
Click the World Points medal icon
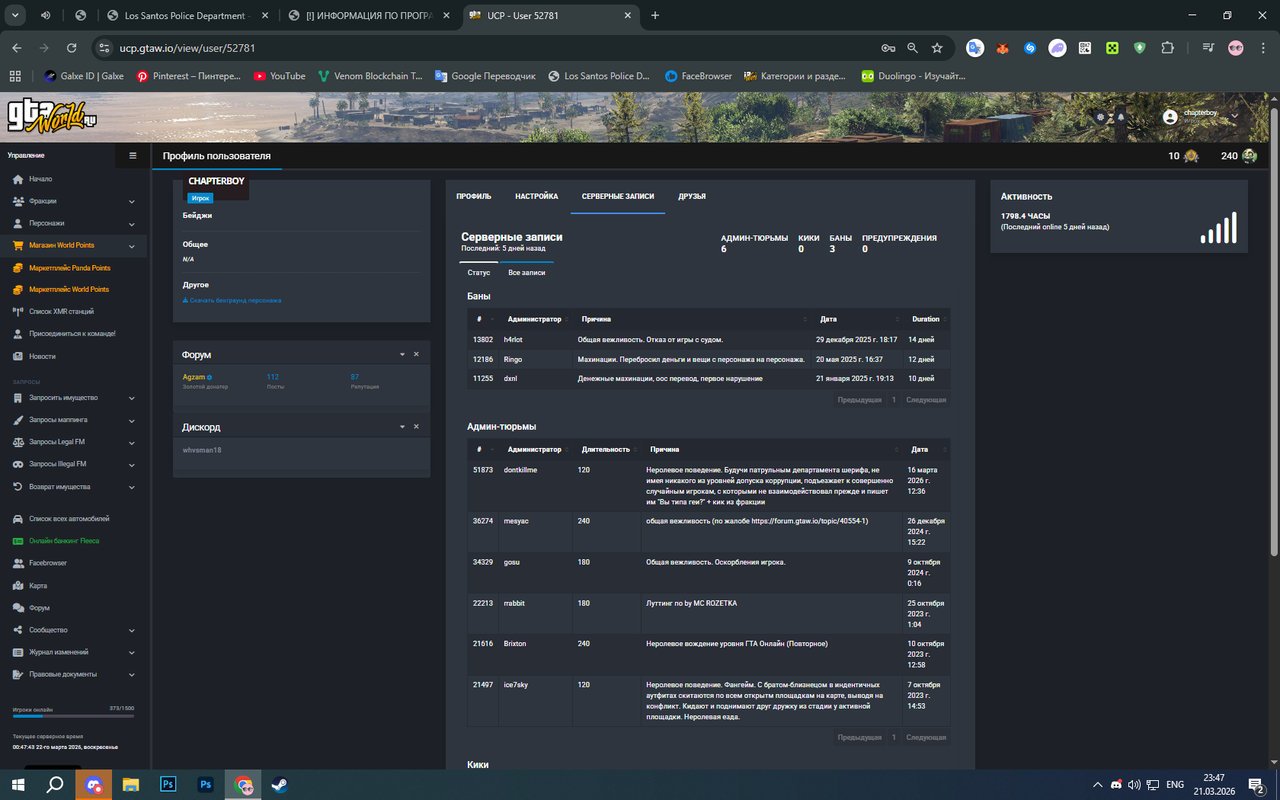[x=1190, y=156]
